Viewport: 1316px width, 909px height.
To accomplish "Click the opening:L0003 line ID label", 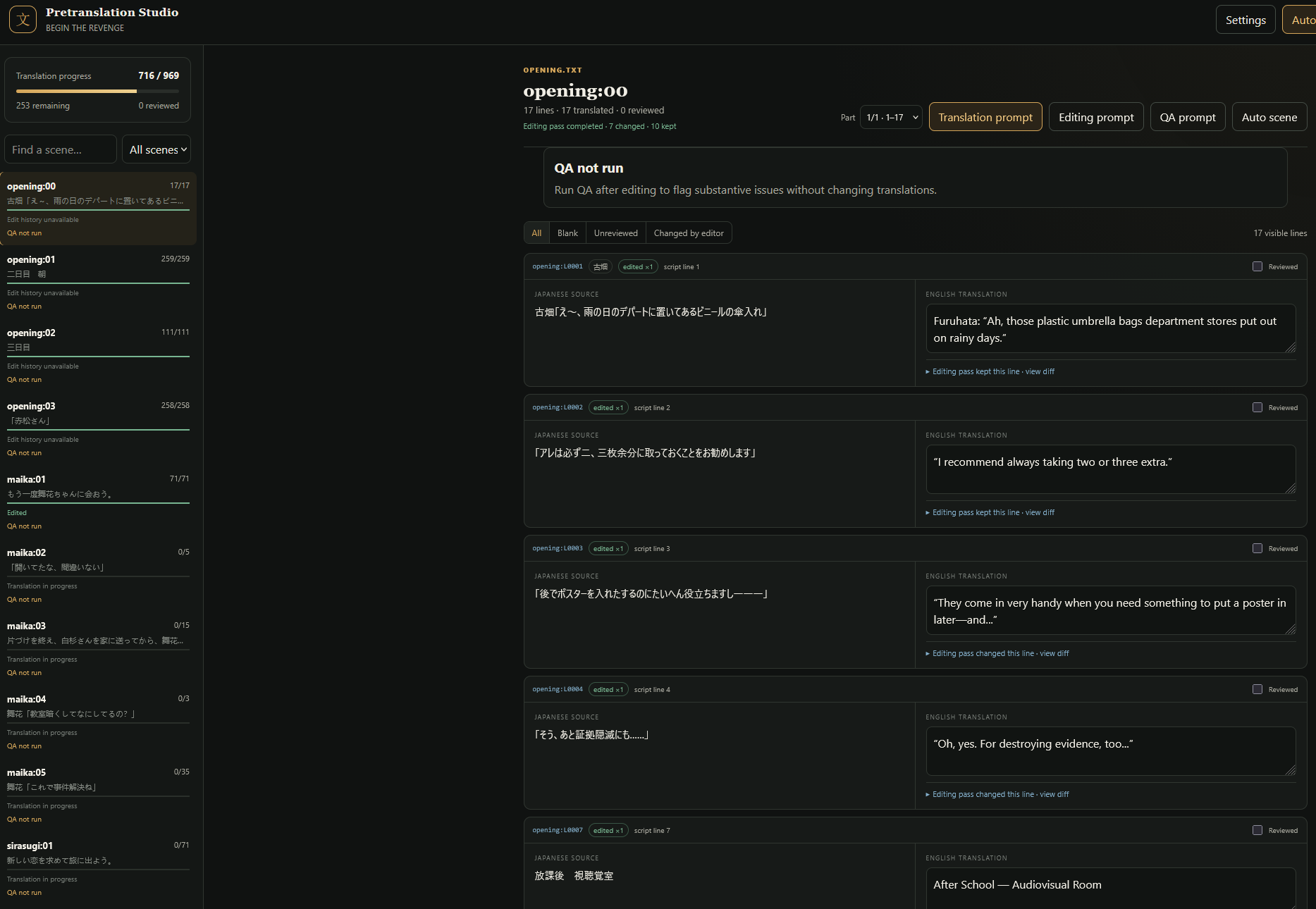I will coord(558,548).
